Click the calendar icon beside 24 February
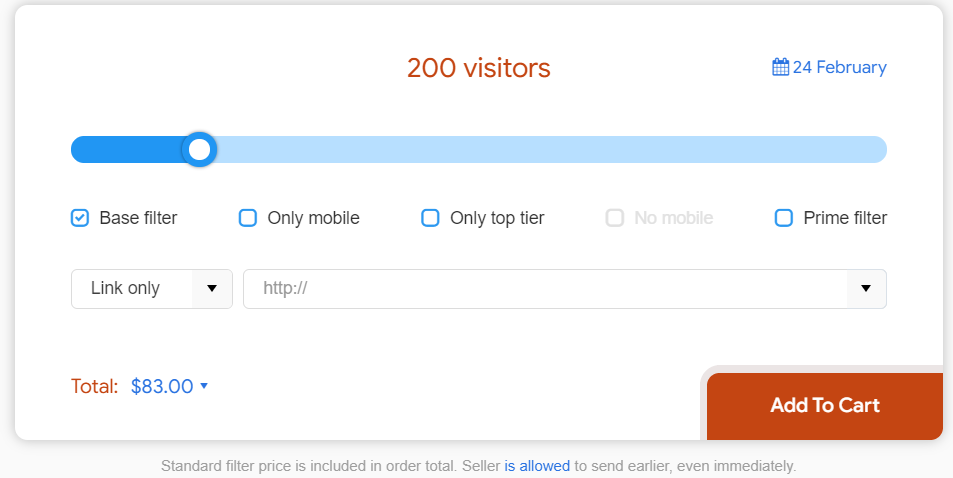Image resolution: width=953 pixels, height=478 pixels. pos(780,67)
